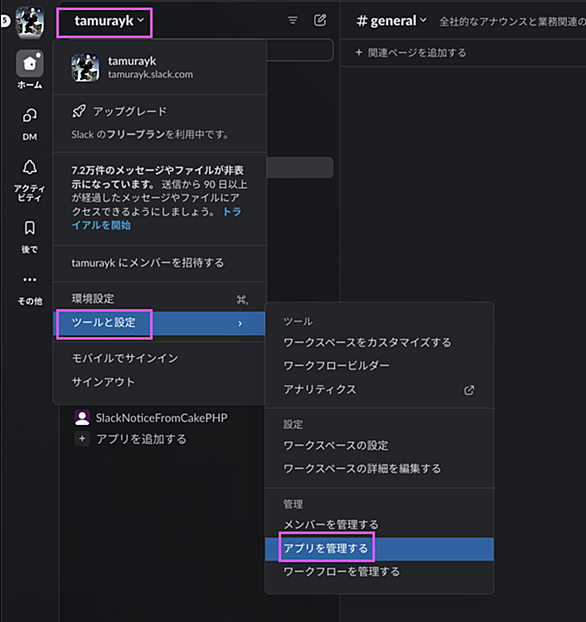Open アナリティクス external link entry
586x622 pixels.
pyautogui.click(x=379, y=390)
